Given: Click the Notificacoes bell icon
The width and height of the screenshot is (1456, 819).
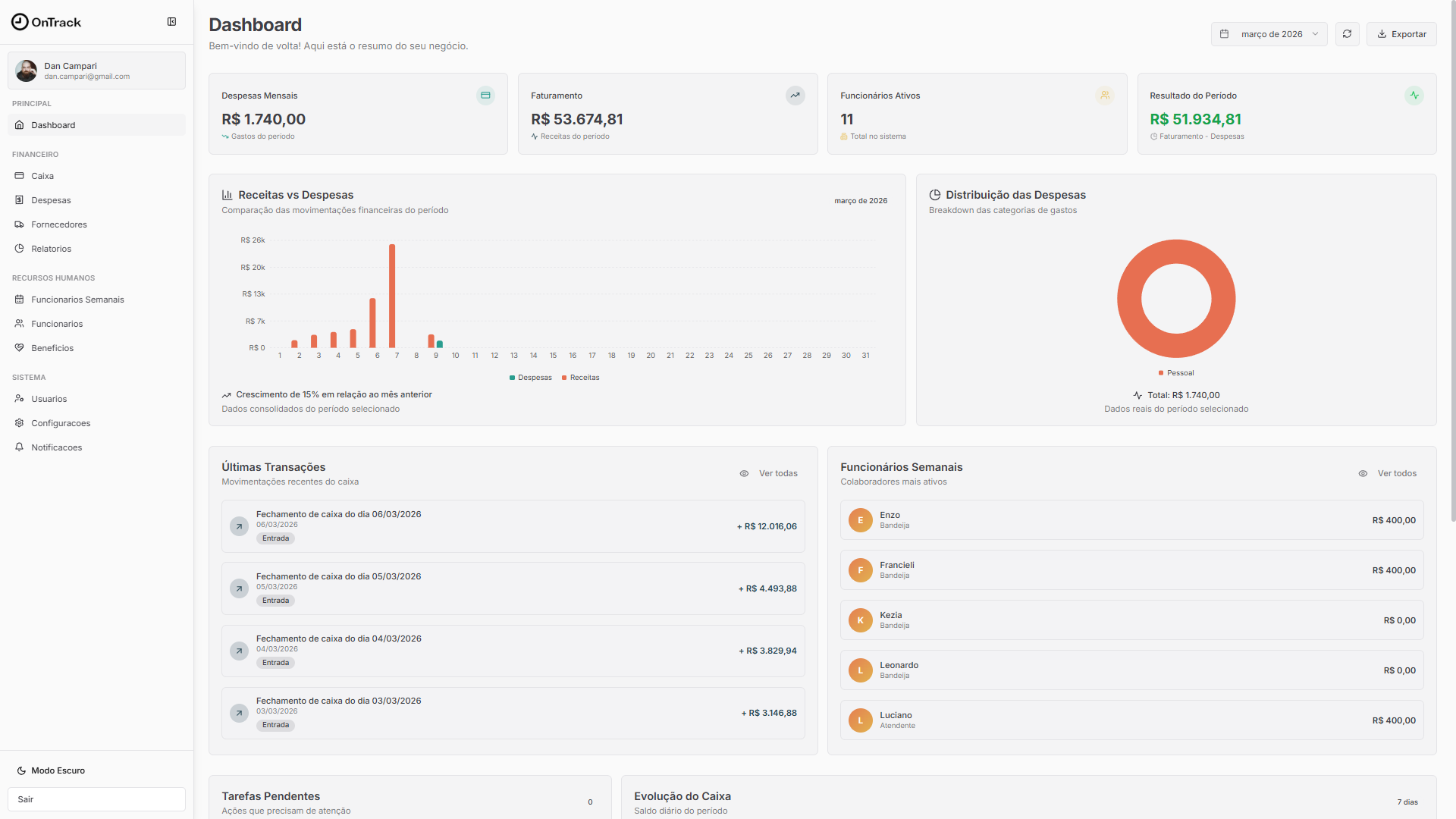Looking at the screenshot, I should coord(20,447).
